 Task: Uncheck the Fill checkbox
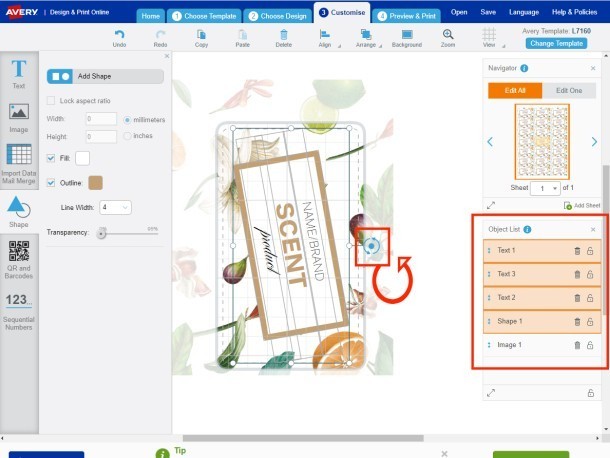(52, 157)
